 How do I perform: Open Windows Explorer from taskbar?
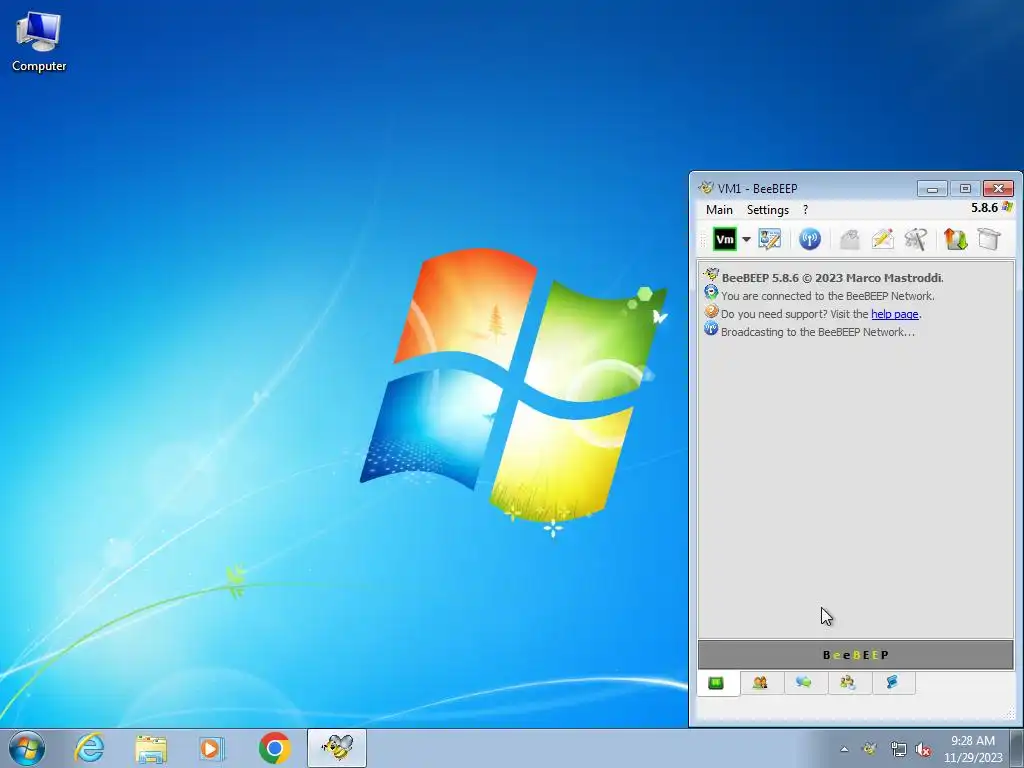point(151,748)
